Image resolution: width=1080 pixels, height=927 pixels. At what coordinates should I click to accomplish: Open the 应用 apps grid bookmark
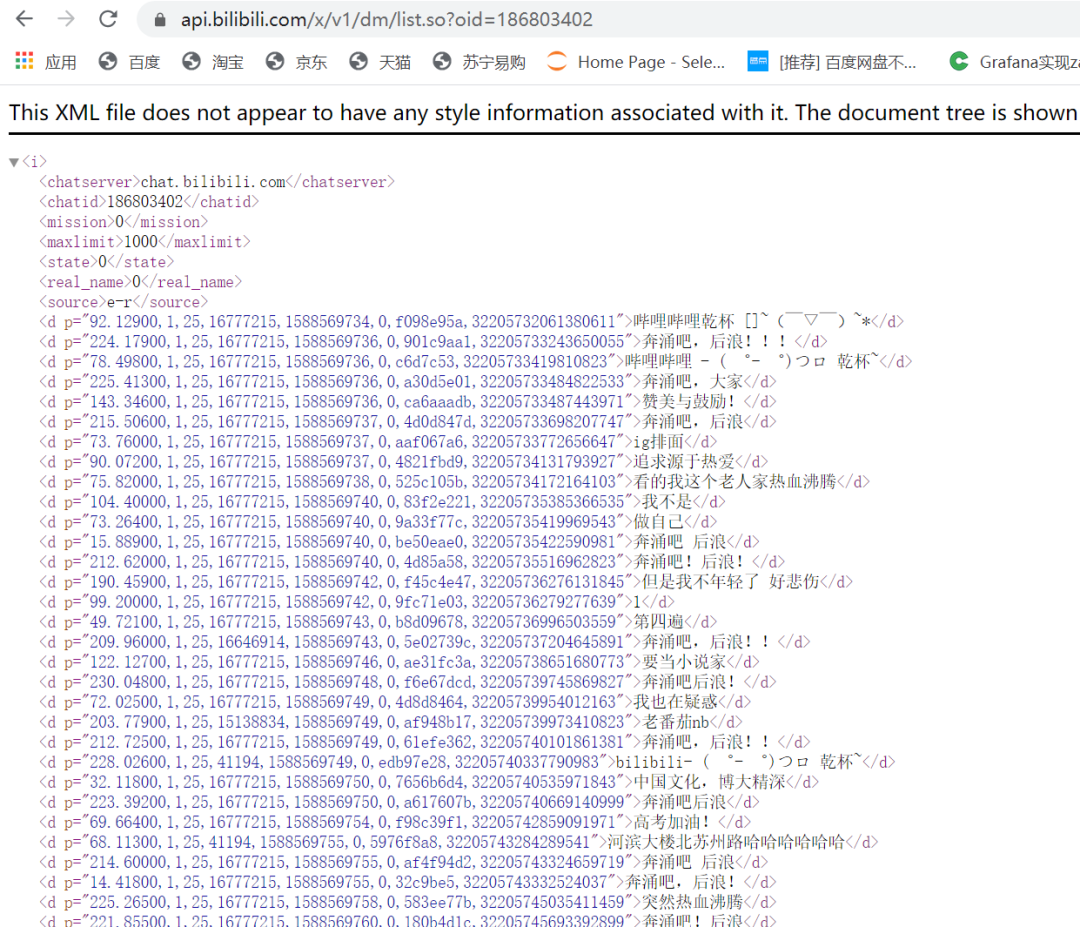pos(45,62)
